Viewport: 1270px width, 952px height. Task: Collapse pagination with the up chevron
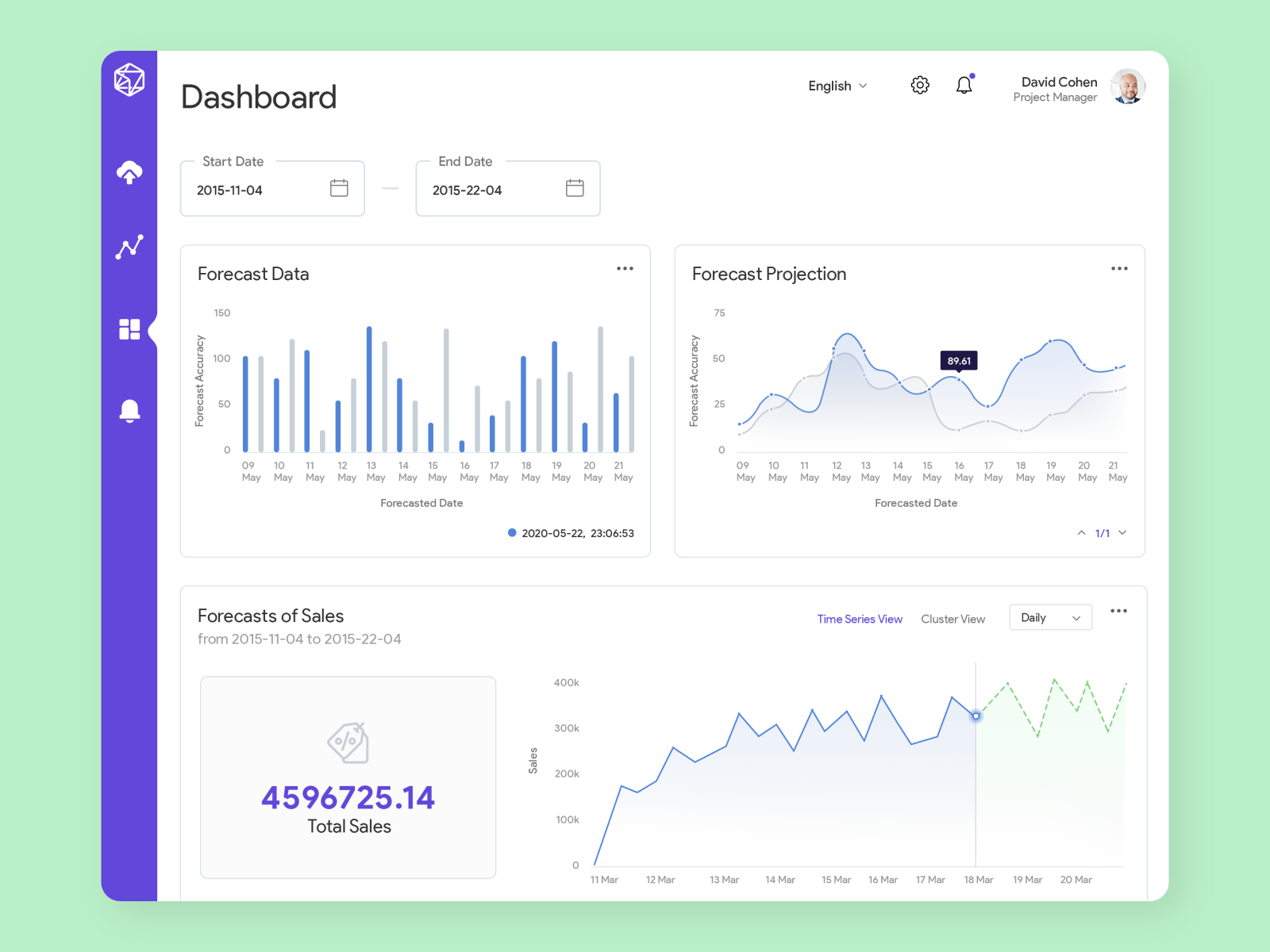pyautogui.click(x=1081, y=533)
